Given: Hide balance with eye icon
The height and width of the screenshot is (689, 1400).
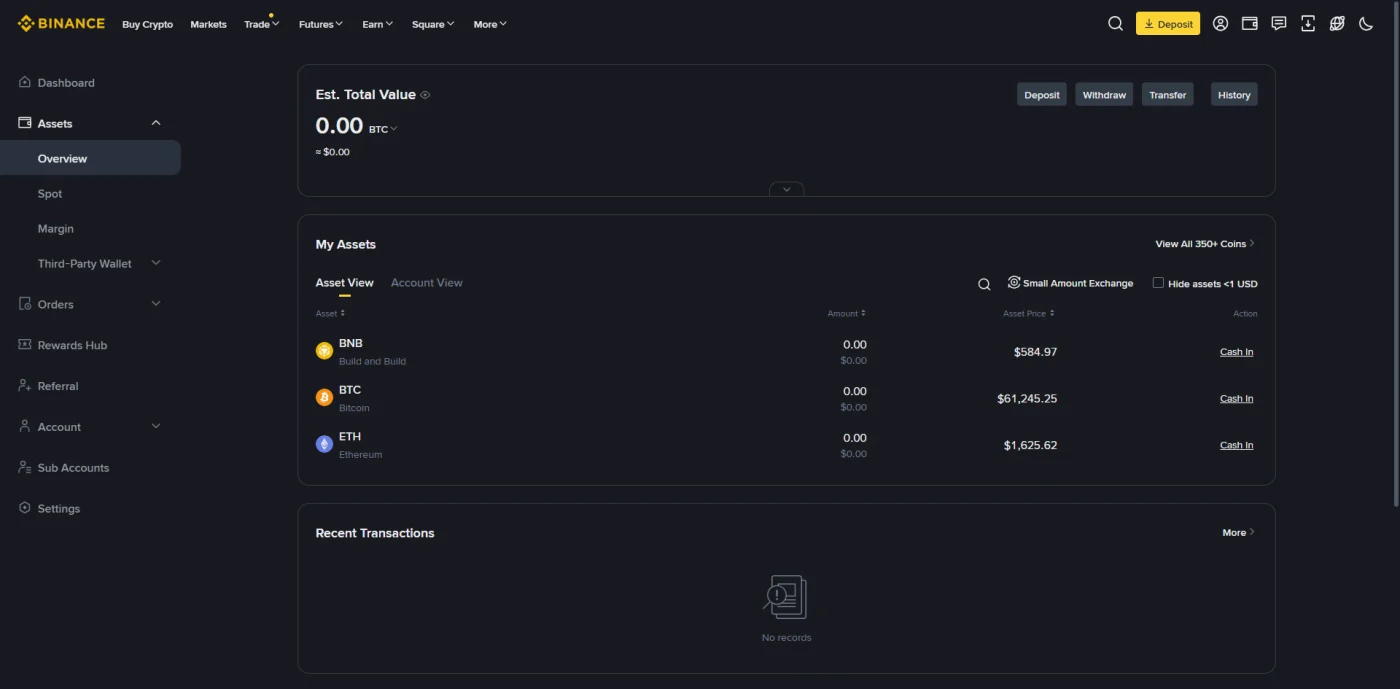Looking at the screenshot, I should [425, 95].
